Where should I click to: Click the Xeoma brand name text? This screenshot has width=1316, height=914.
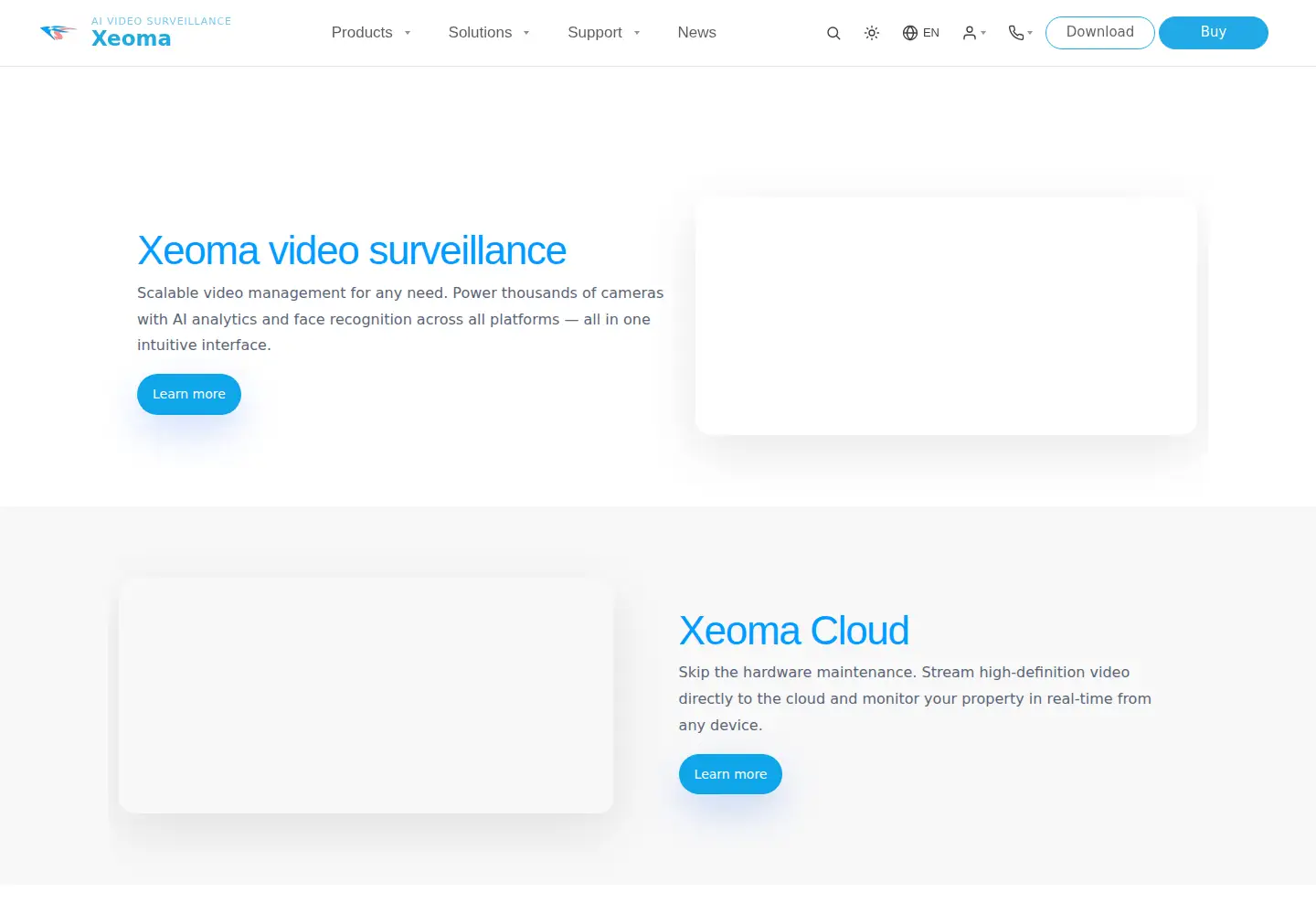(132, 38)
